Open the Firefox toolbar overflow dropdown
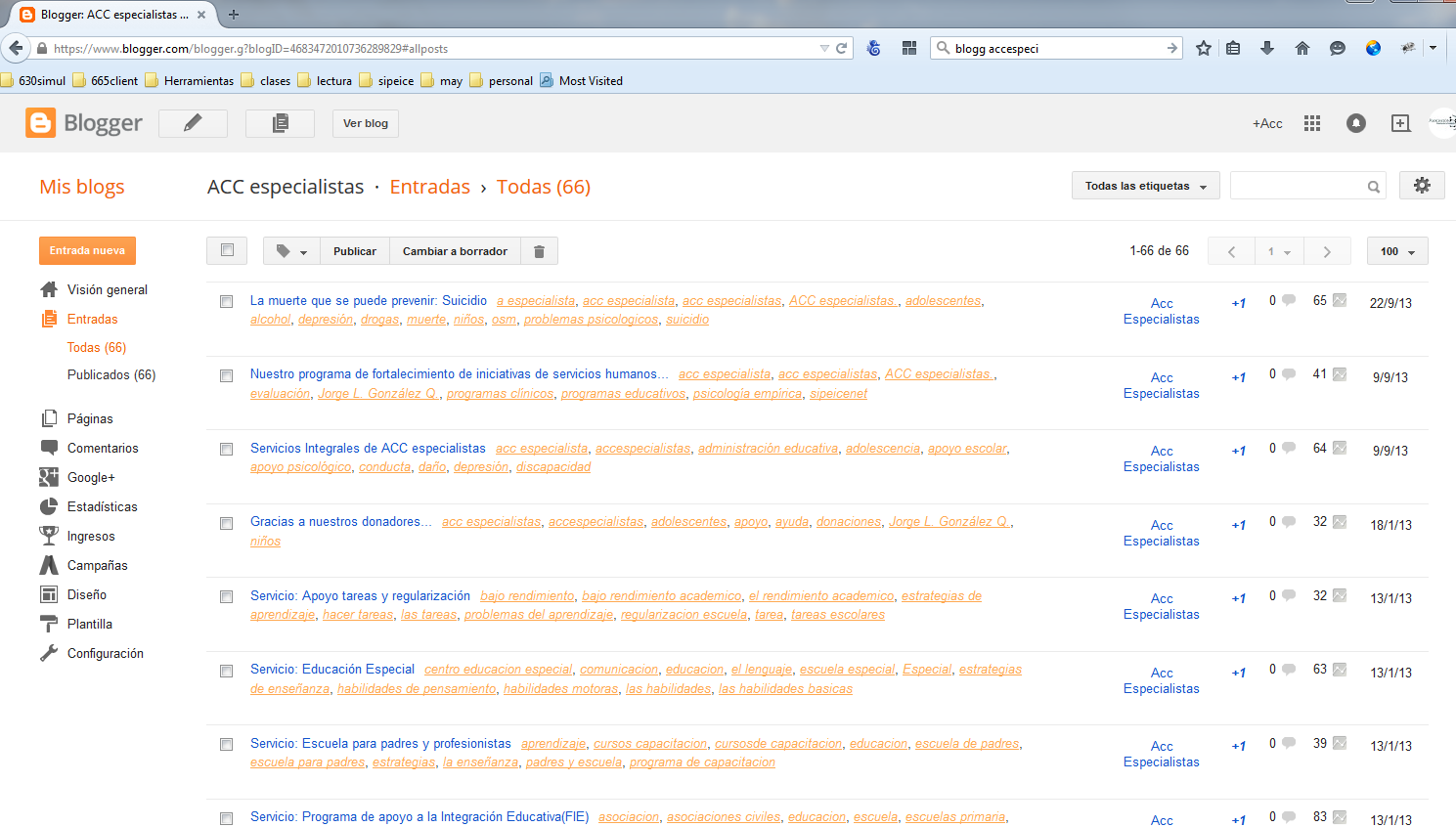This screenshot has height=827, width=1456. pyautogui.click(x=1434, y=48)
